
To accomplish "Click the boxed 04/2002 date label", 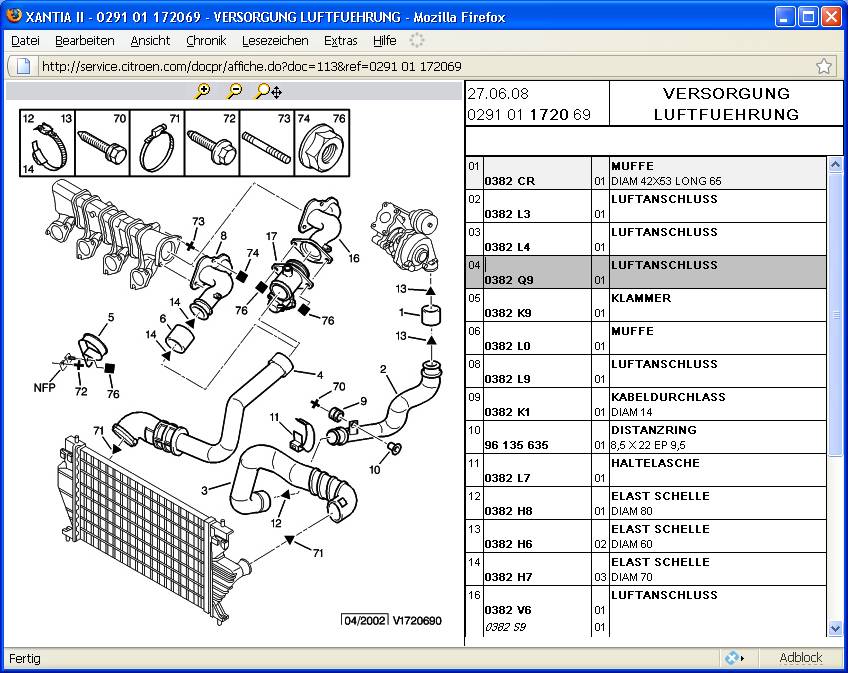I will [x=365, y=621].
